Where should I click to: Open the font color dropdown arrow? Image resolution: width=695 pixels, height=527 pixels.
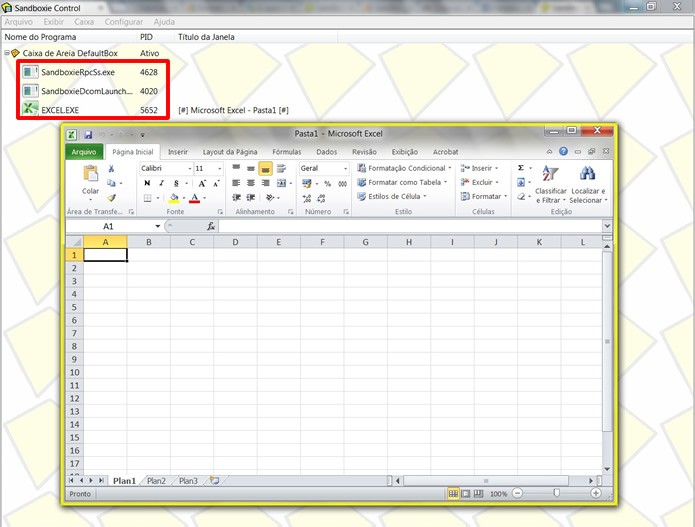click(204, 198)
